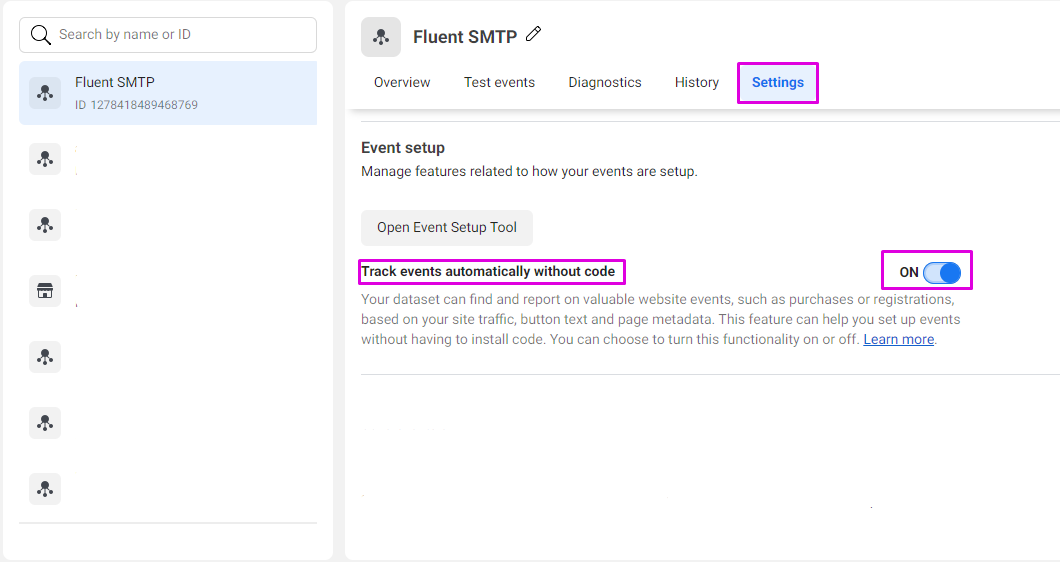This screenshot has width=1060, height=562.
Task: Select the second dataset icon in the sidebar
Action: pyautogui.click(x=45, y=159)
